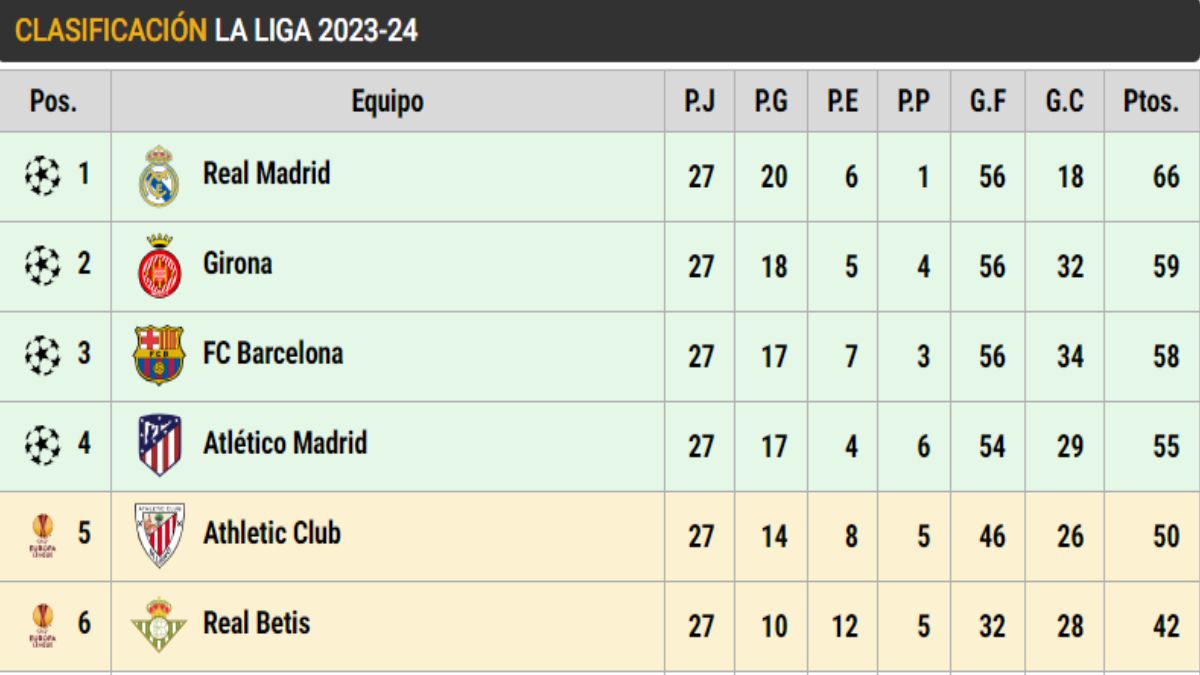Click the Equipo column header
Screen dimensions: 1200x675
pos(387,101)
